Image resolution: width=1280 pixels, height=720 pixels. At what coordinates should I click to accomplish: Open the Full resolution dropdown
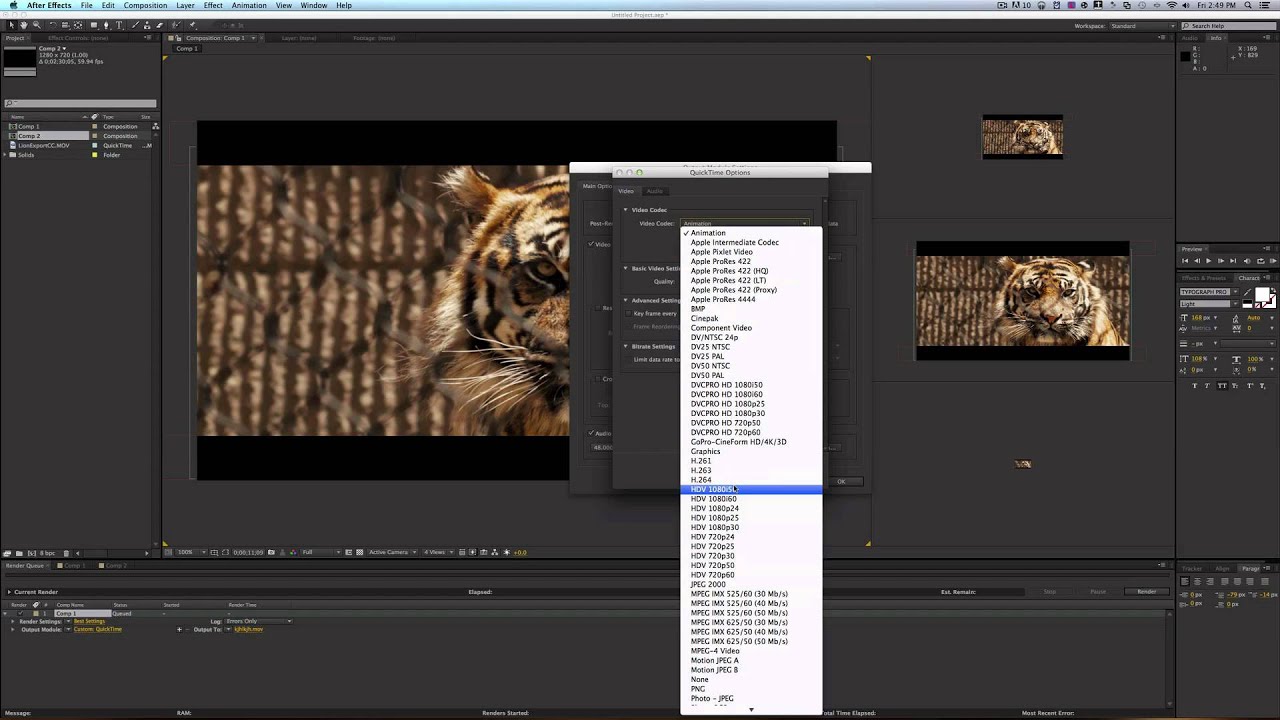pos(321,552)
